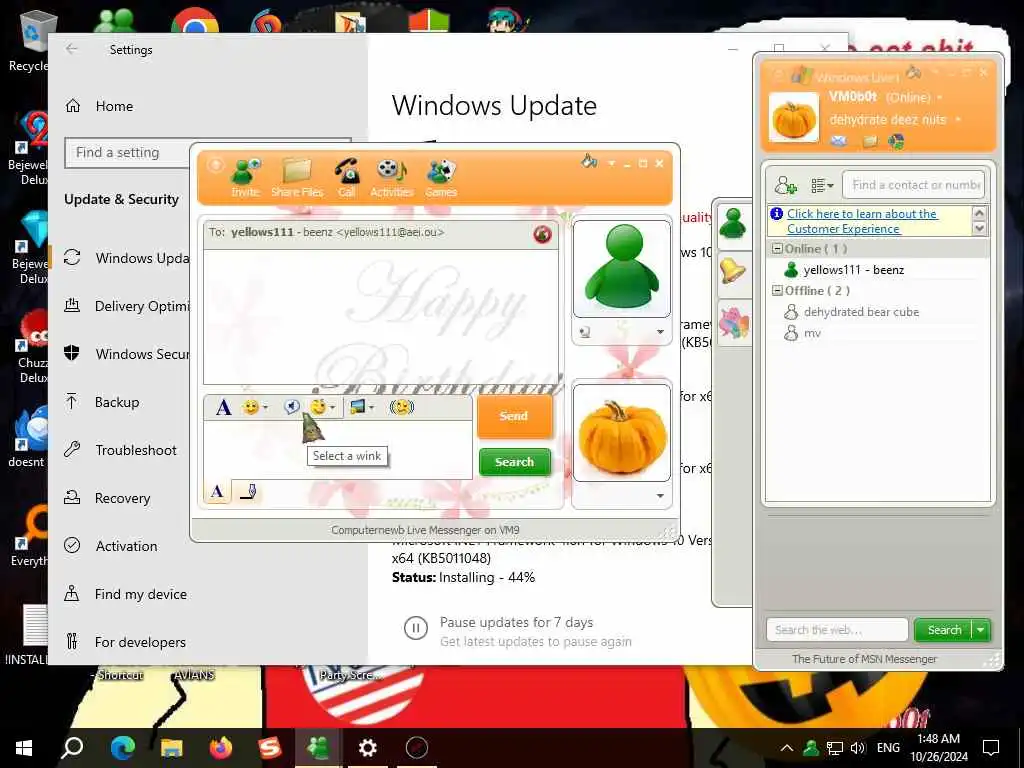Open the font letter A button
The image size is (1024, 768).
tap(223, 408)
